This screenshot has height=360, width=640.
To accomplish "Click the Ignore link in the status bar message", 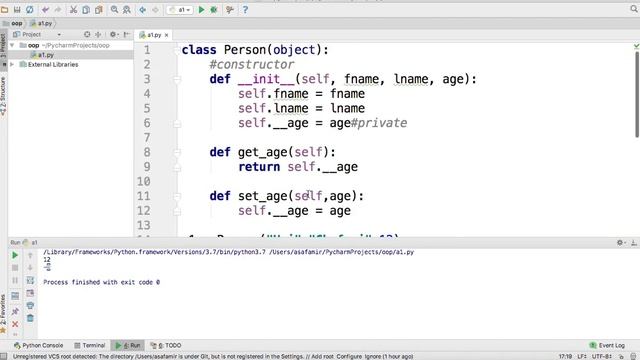I will 373,356.
